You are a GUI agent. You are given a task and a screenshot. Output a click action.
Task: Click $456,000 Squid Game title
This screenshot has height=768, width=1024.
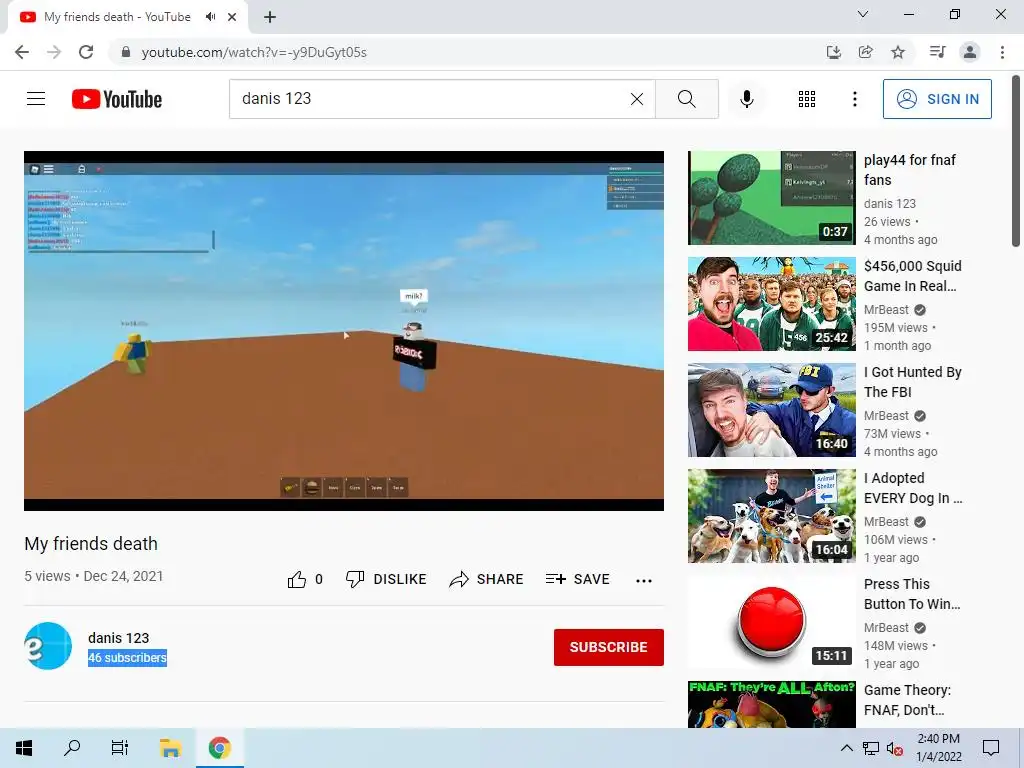coord(912,276)
